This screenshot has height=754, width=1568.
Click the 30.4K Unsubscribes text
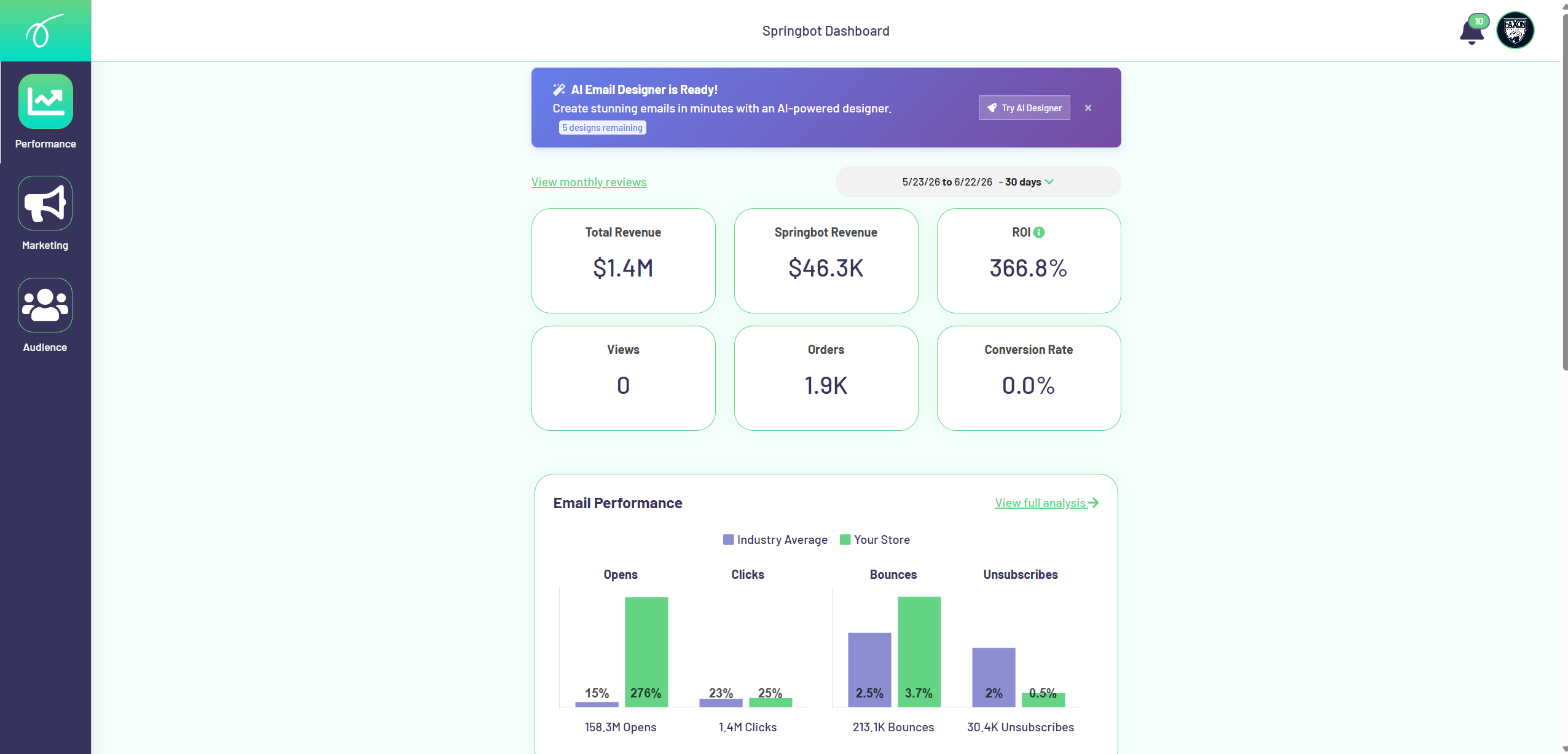pyautogui.click(x=1021, y=727)
